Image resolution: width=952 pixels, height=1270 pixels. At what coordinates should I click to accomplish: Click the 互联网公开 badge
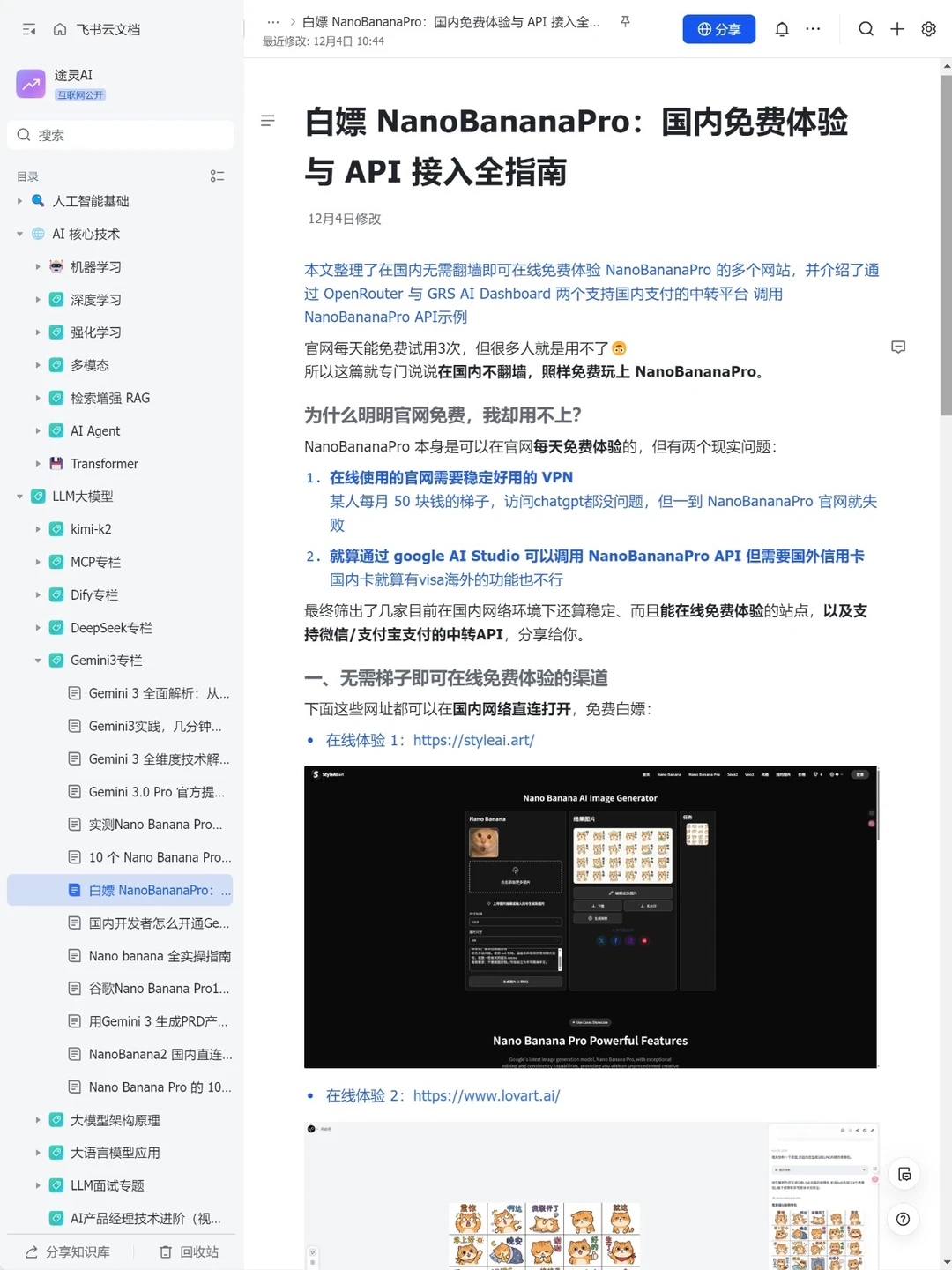pyautogui.click(x=80, y=94)
